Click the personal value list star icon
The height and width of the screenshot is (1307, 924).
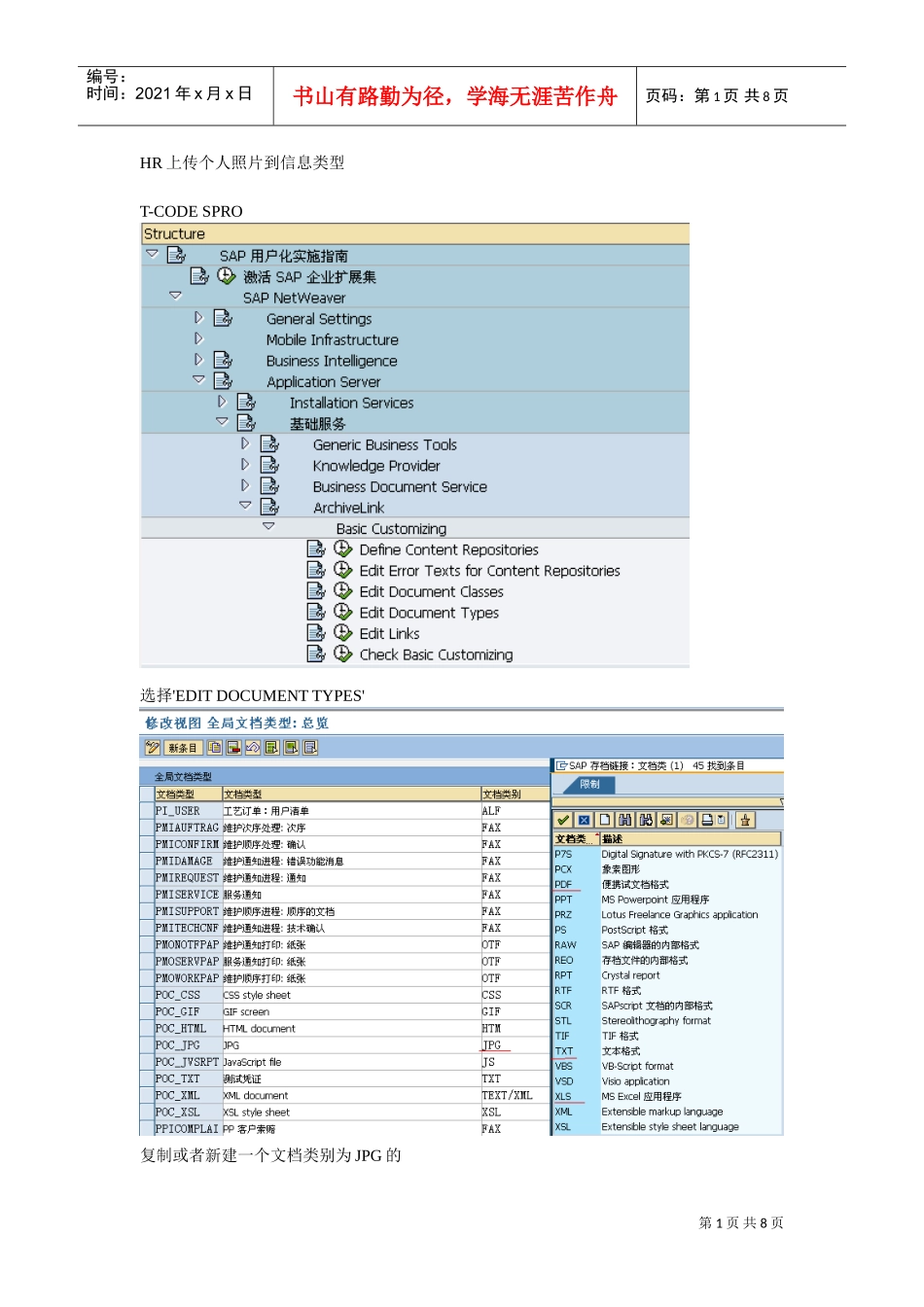746,820
